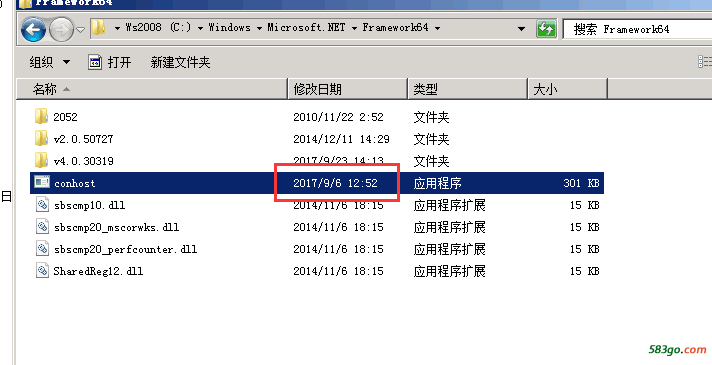Select sbscmp10.dll file name
The image size is (712, 365).
point(89,205)
